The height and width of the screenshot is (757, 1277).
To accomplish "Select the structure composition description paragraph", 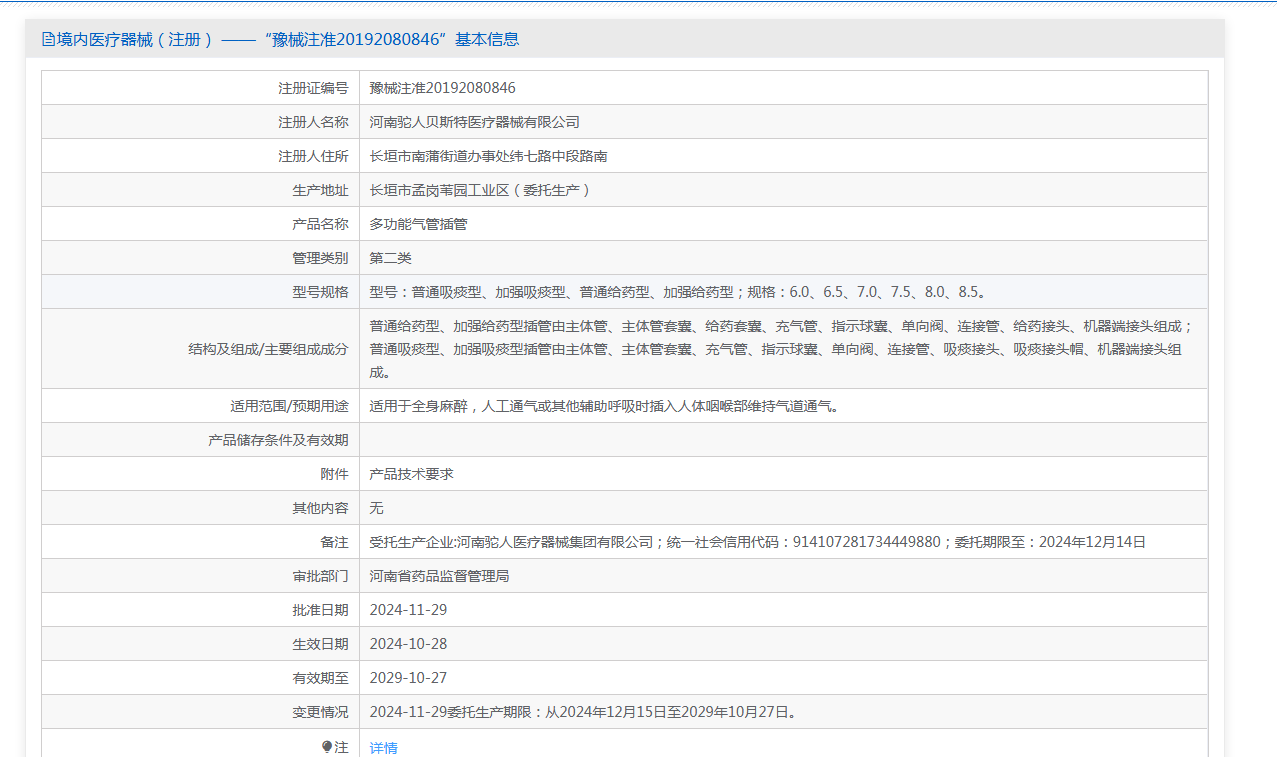I will pyautogui.click(x=781, y=349).
